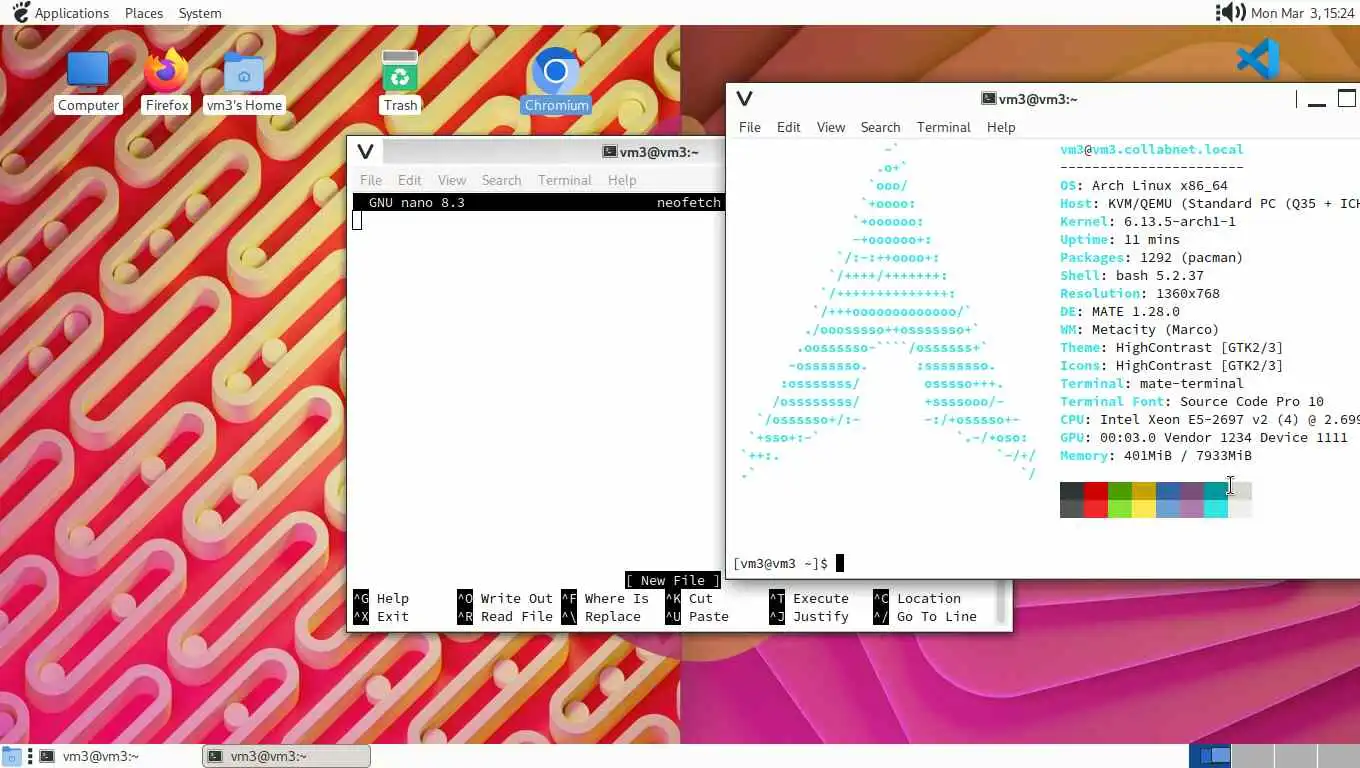Open File menu in neofetch terminal
The width and height of the screenshot is (1360, 768).
pyautogui.click(x=749, y=127)
